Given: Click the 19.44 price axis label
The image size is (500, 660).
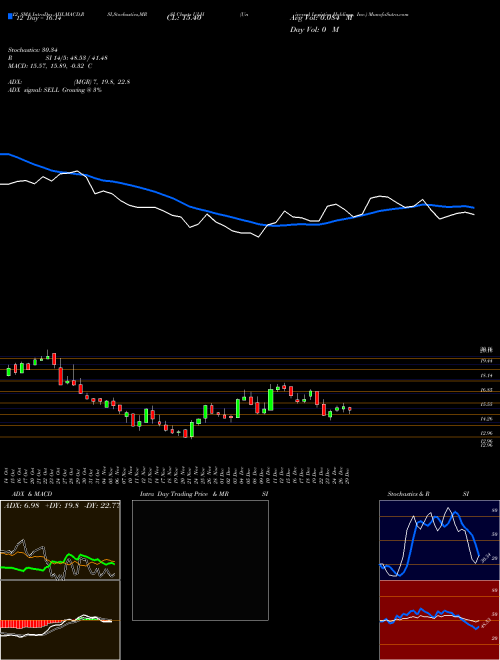Looking at the screenshot, I should coord(486,361).
